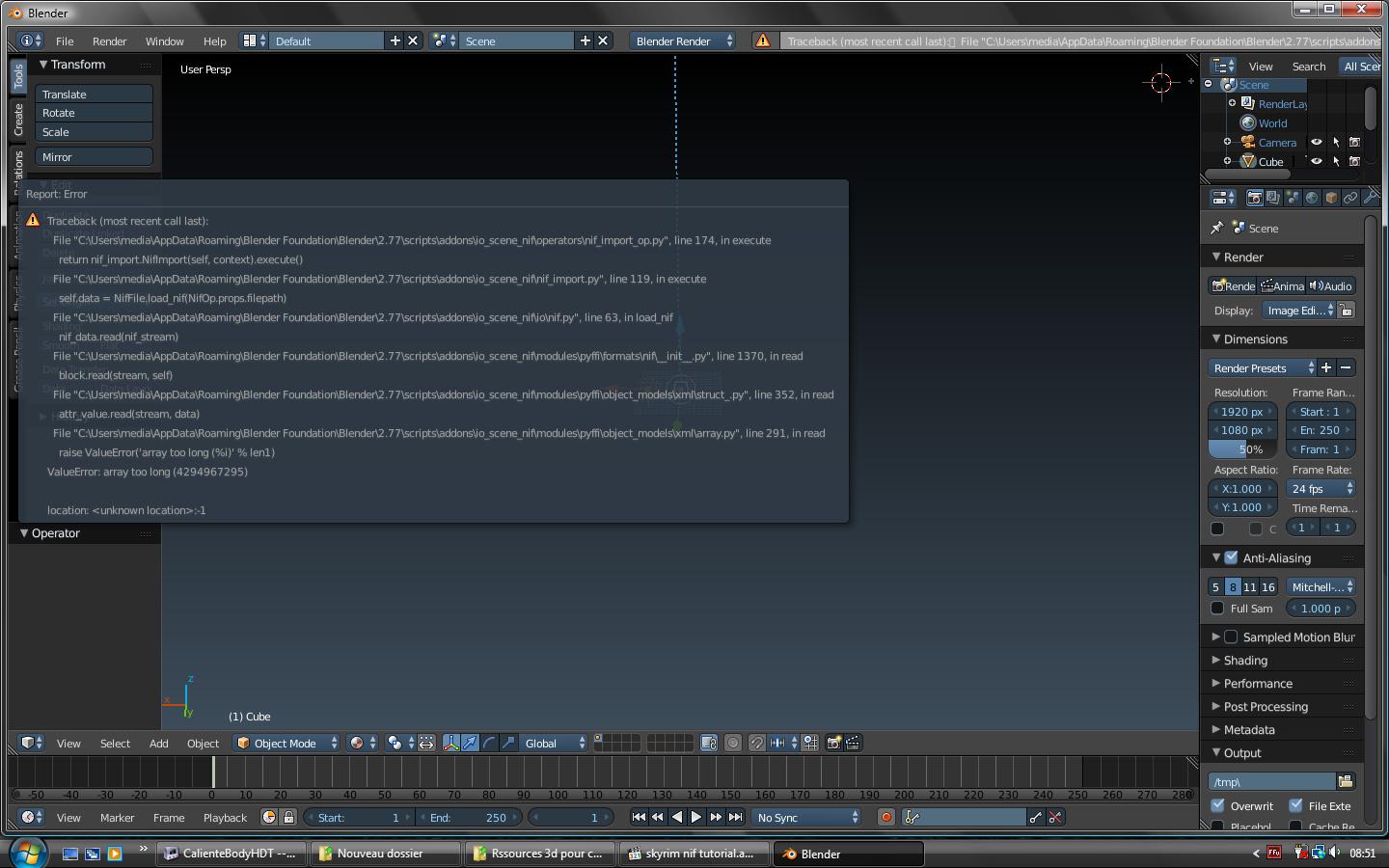Image resolution: width=1389 pixels, height=868 pixels.
Task: Open the File menu
Action: tap(65, 41)
